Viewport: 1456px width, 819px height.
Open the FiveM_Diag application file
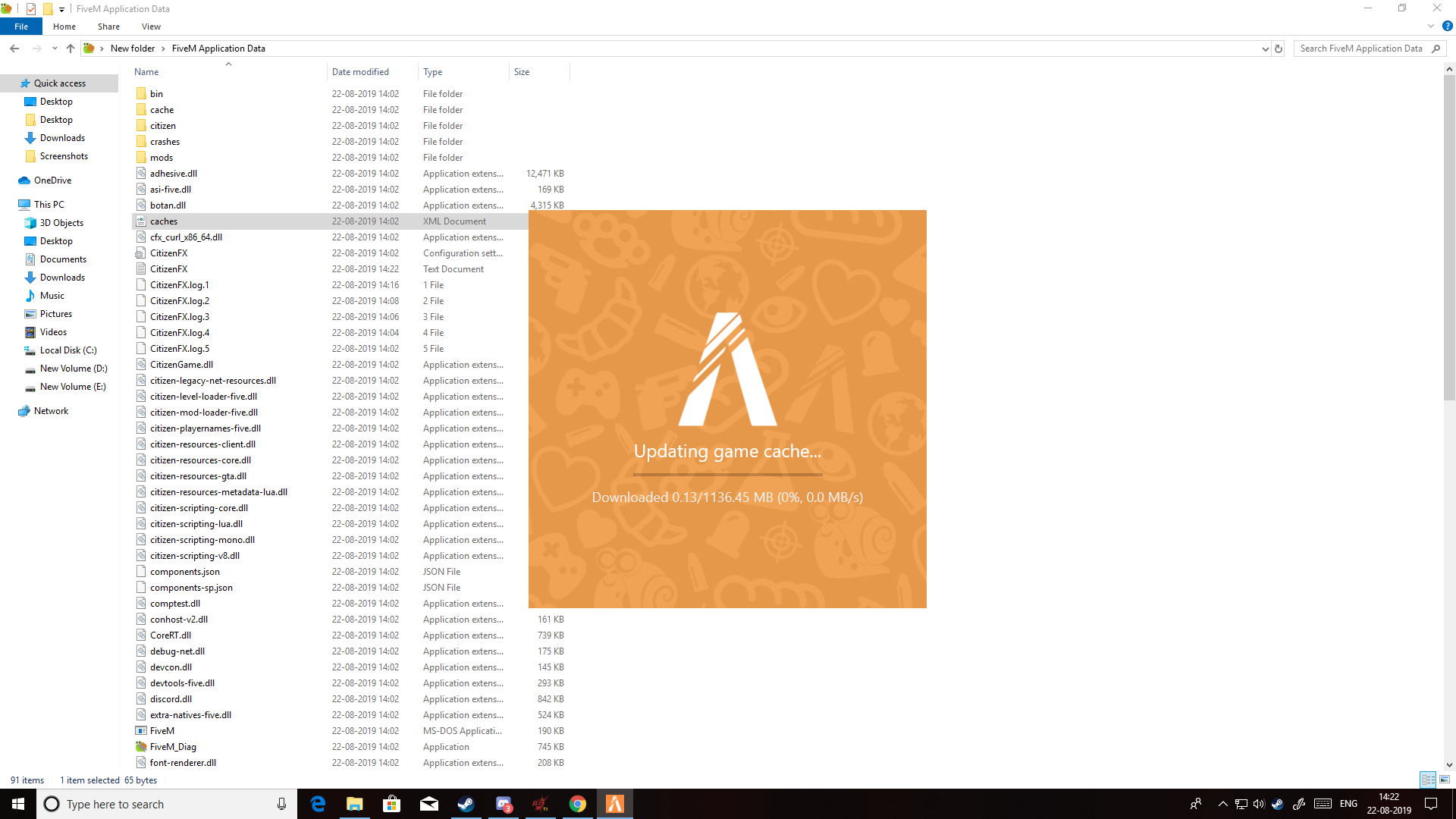[173, 747]
